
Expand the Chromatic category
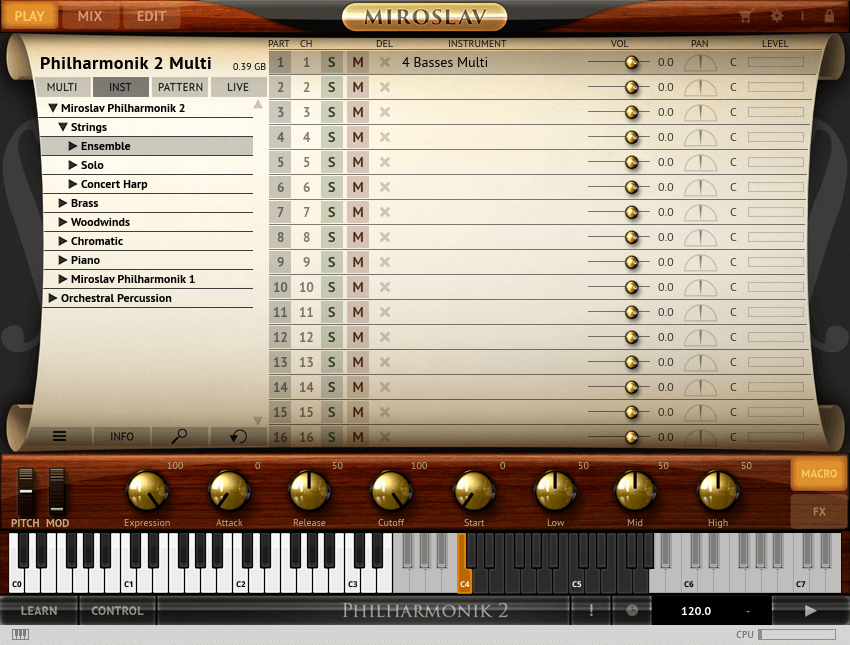point(63,241)
